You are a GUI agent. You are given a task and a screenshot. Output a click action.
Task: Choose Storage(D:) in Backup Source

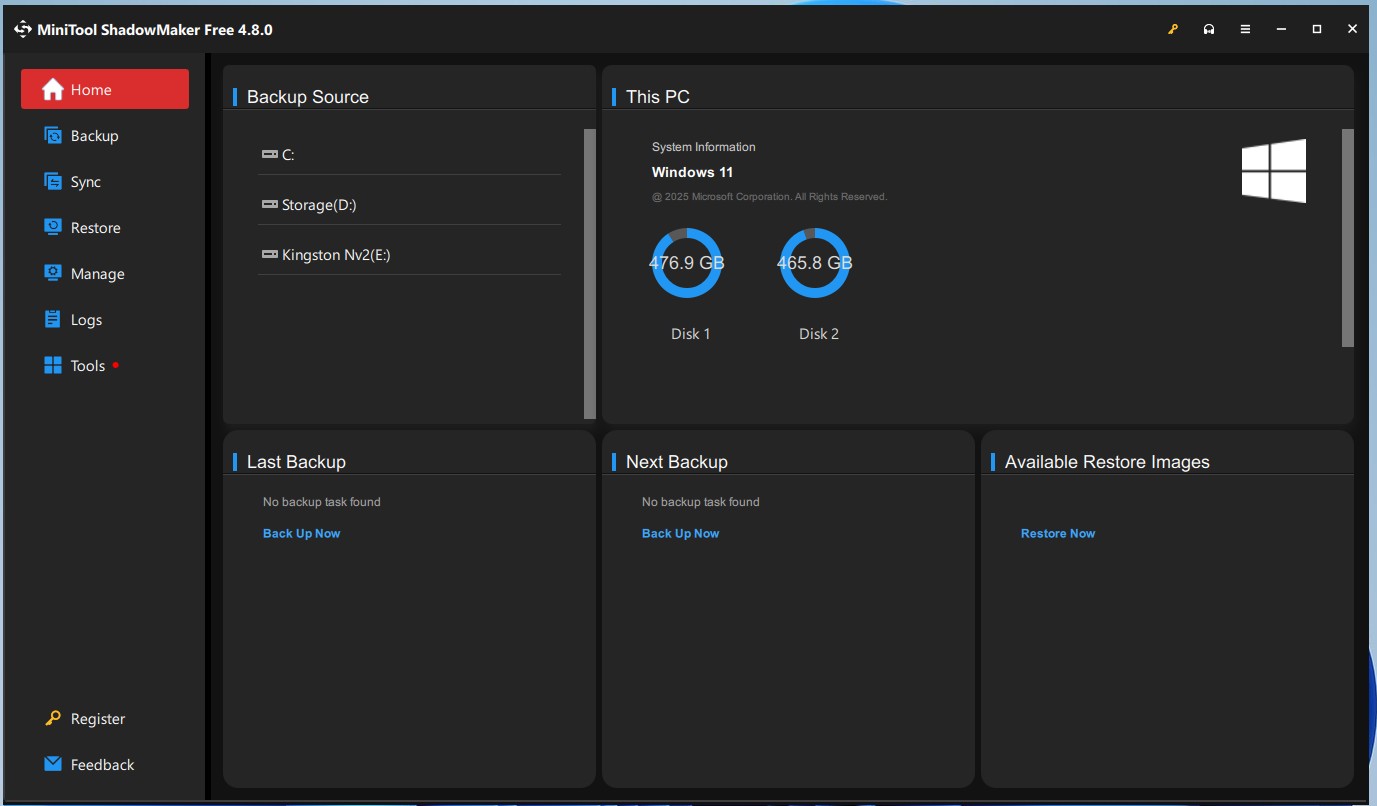(318, 205)
